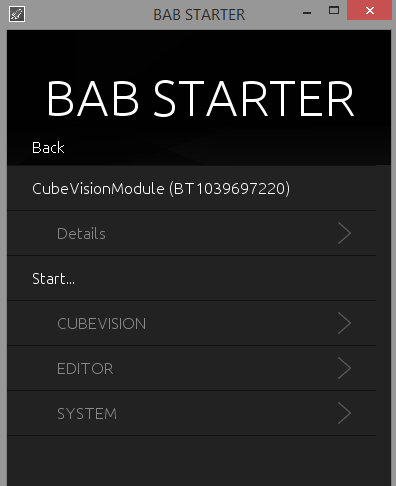Select the Details menu entry label
The image size is (396, 486).
(x=81, y=234)
